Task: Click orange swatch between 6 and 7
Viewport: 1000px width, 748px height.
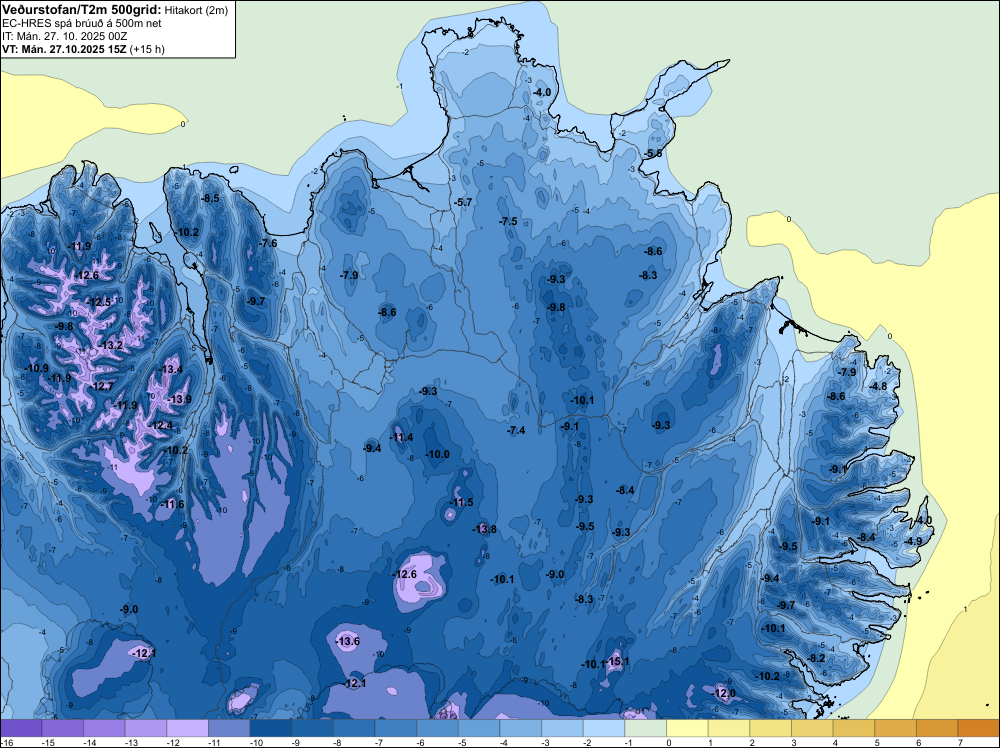Action: (x=938, y=728)
